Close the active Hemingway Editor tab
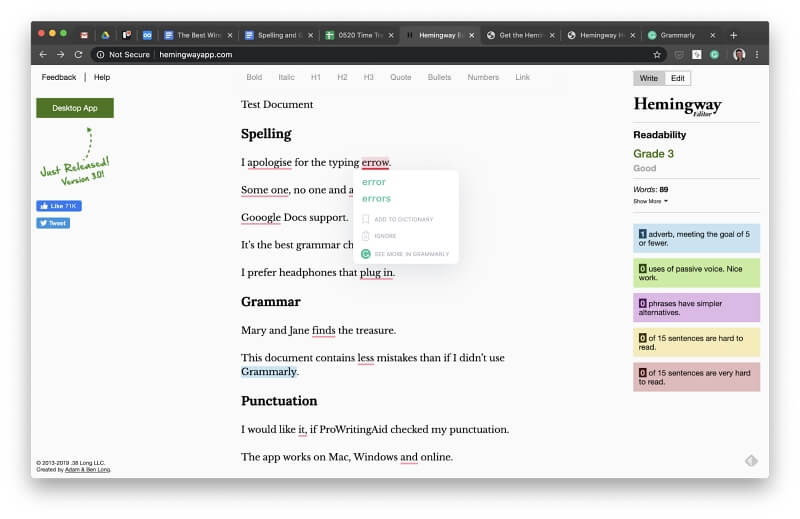 [471, 35]
